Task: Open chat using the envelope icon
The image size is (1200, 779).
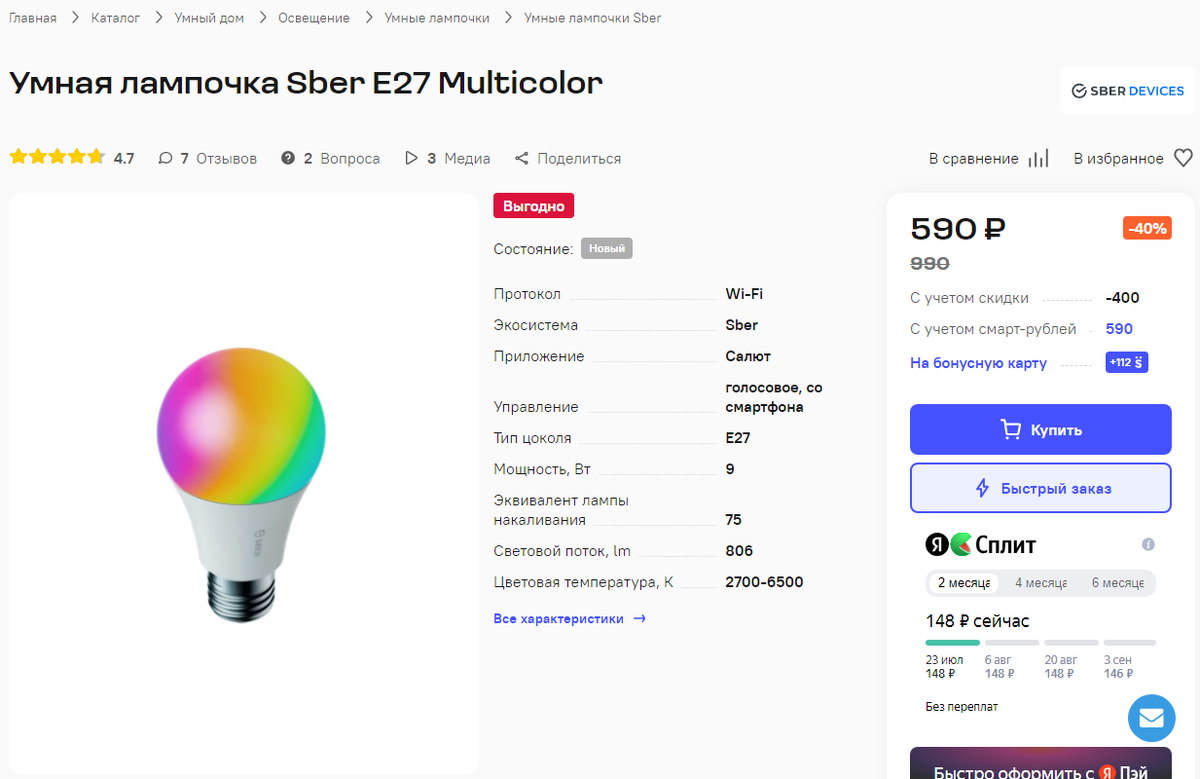Action: pyautogui.click(x=1151, y=717)
